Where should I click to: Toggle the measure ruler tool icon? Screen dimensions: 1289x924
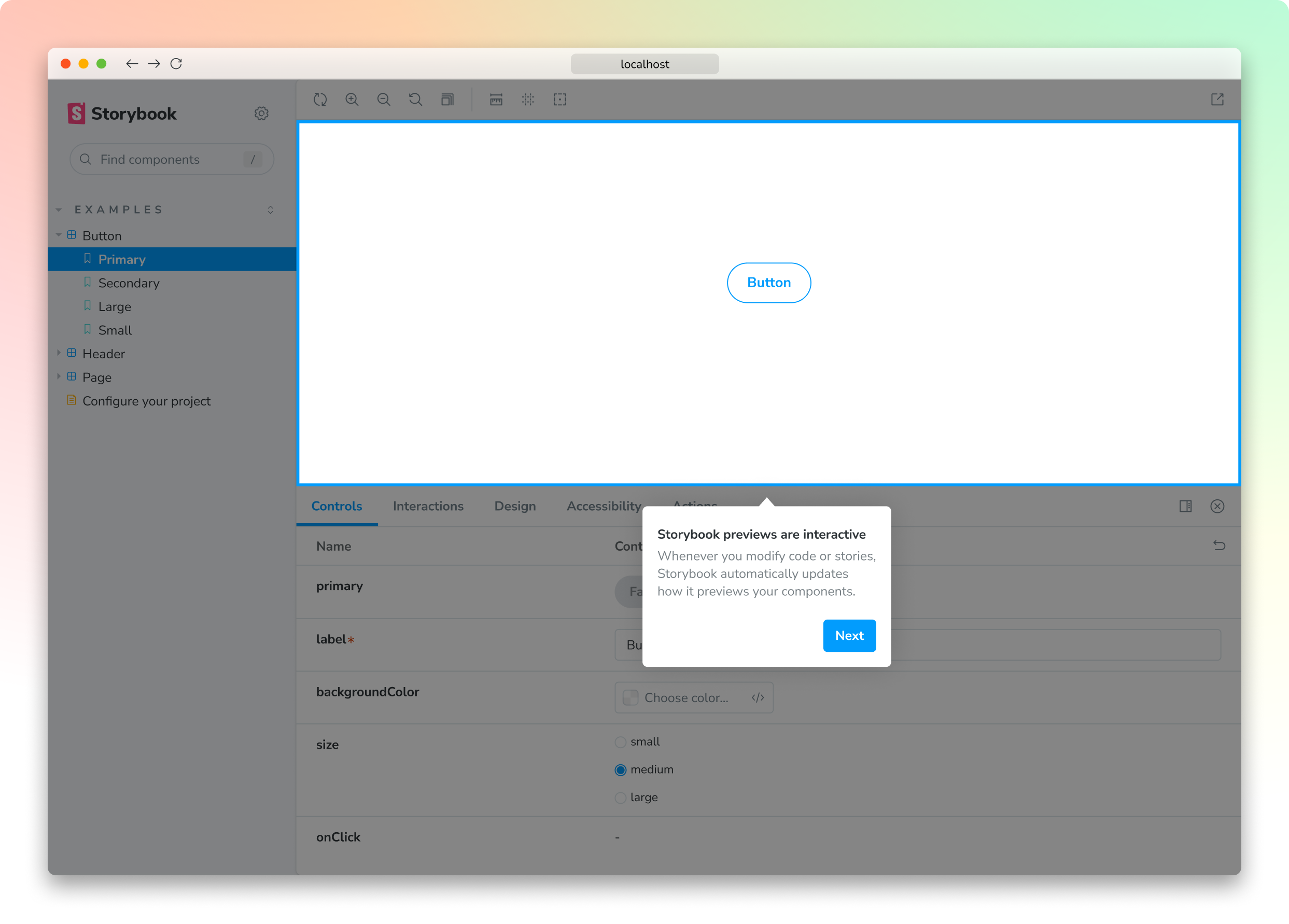tap(496, 100)
